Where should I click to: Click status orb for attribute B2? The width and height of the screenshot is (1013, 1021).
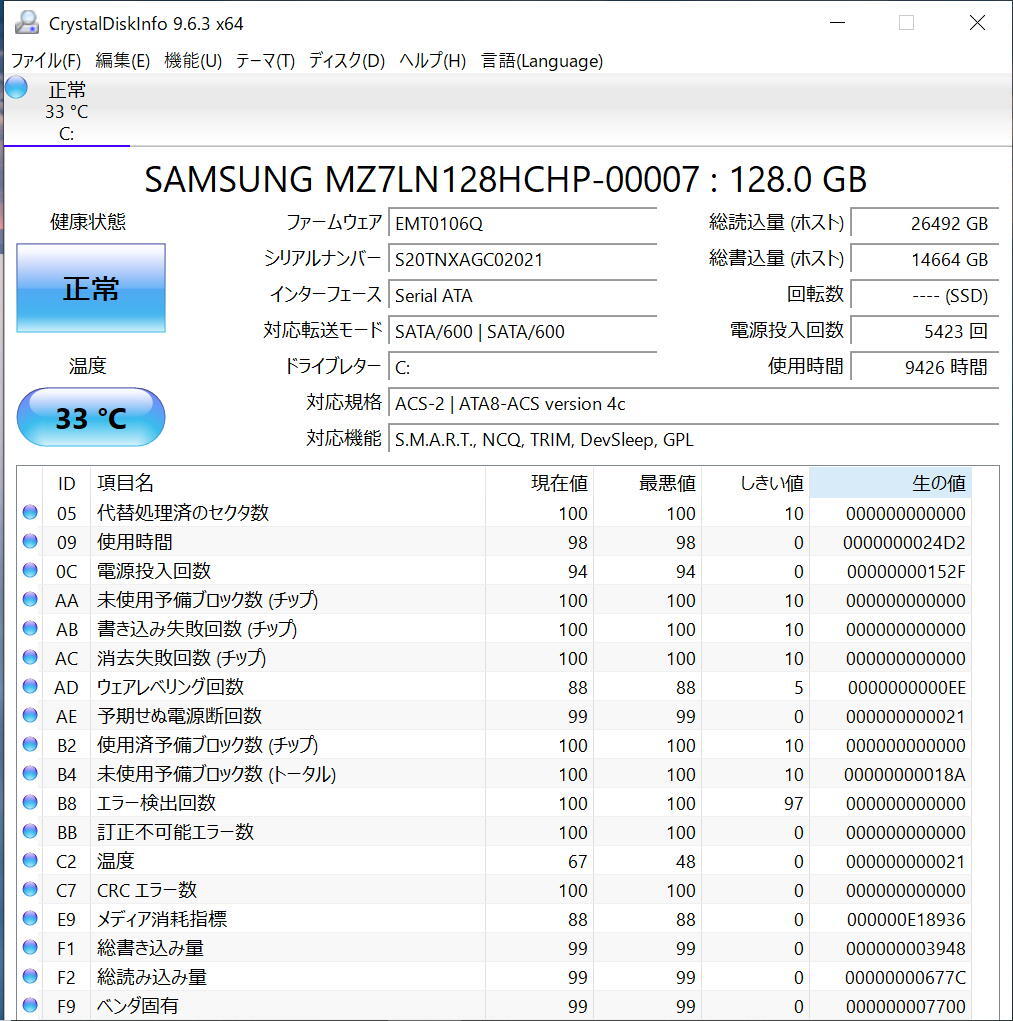click(x=30, y=744)
